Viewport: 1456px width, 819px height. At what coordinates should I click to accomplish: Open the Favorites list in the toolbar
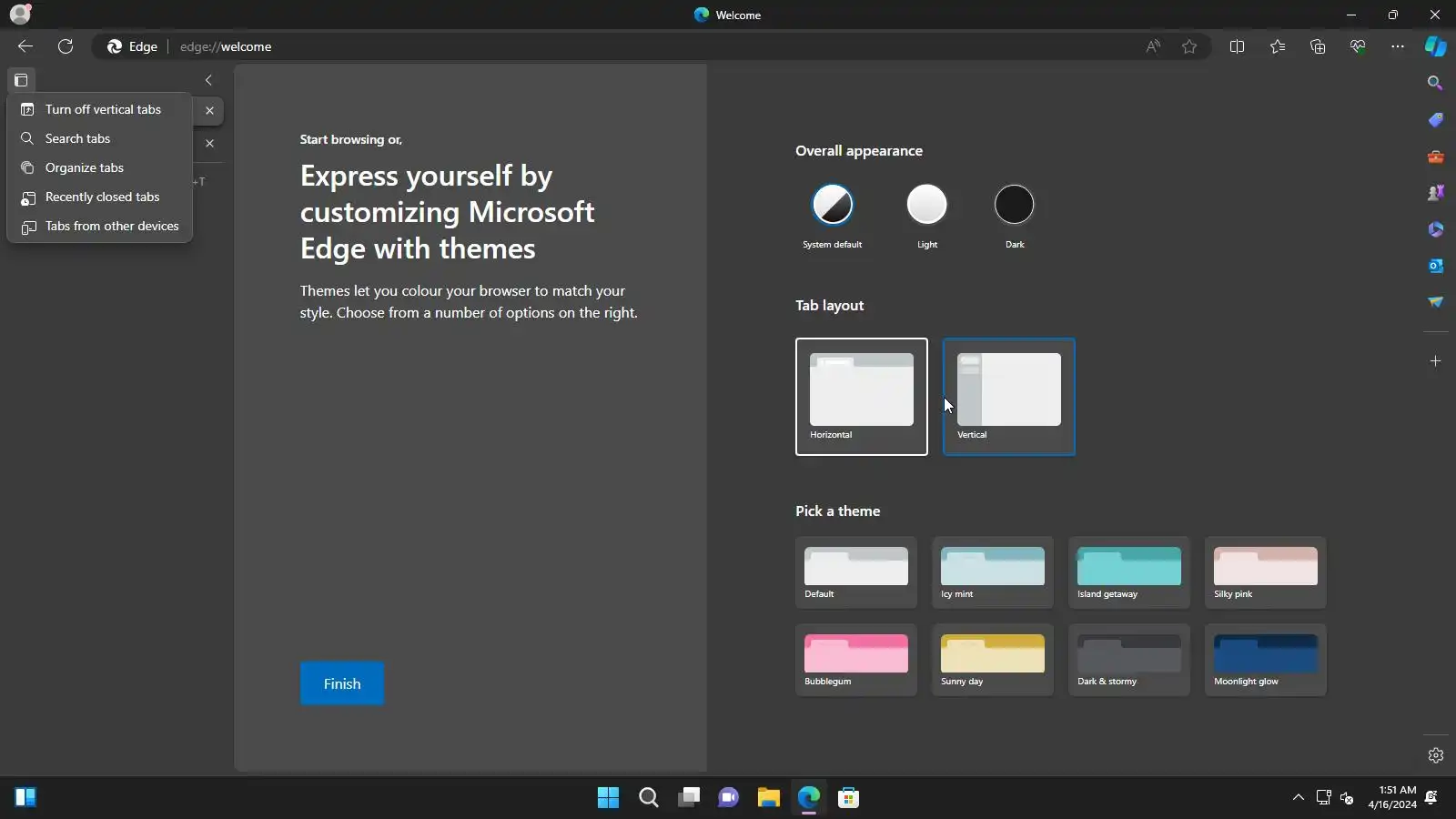[x=1278, y=46]
